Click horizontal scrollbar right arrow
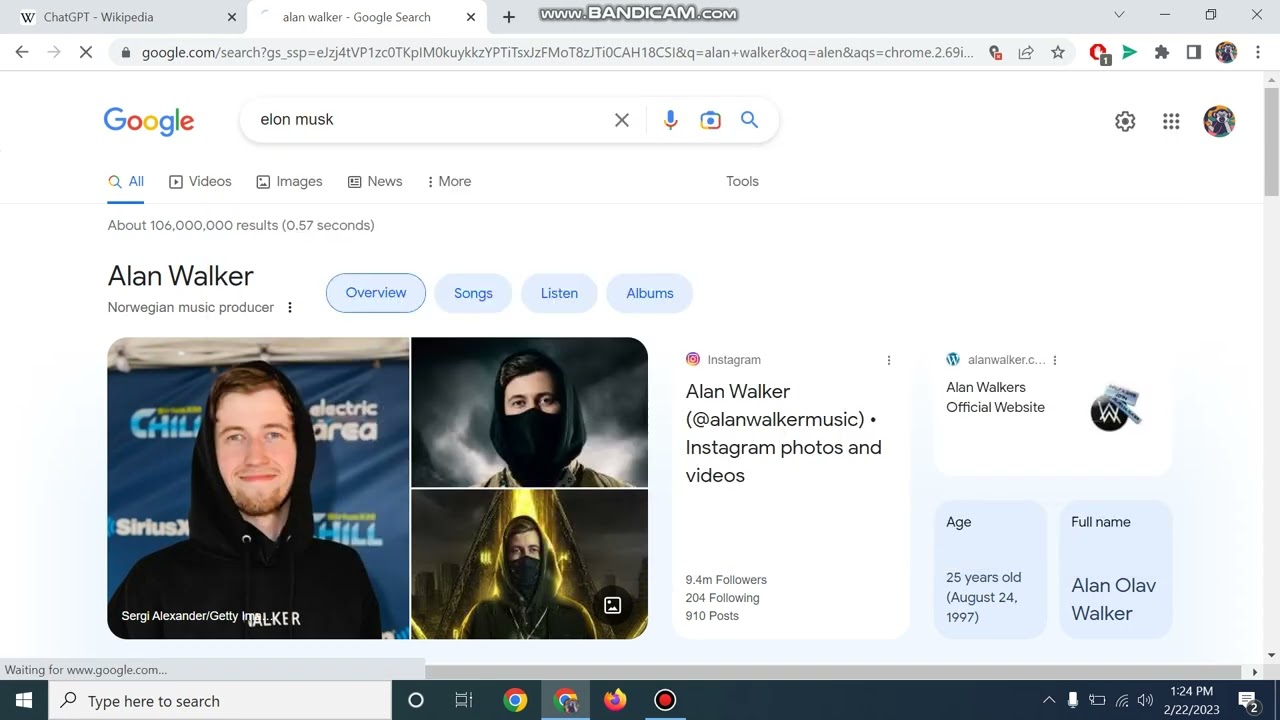 [x=1255, y=672]
